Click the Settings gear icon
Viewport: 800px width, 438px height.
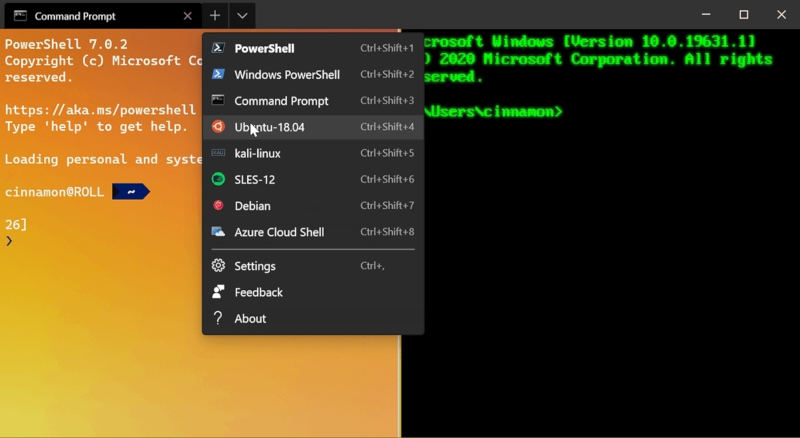tap(218, 265)
